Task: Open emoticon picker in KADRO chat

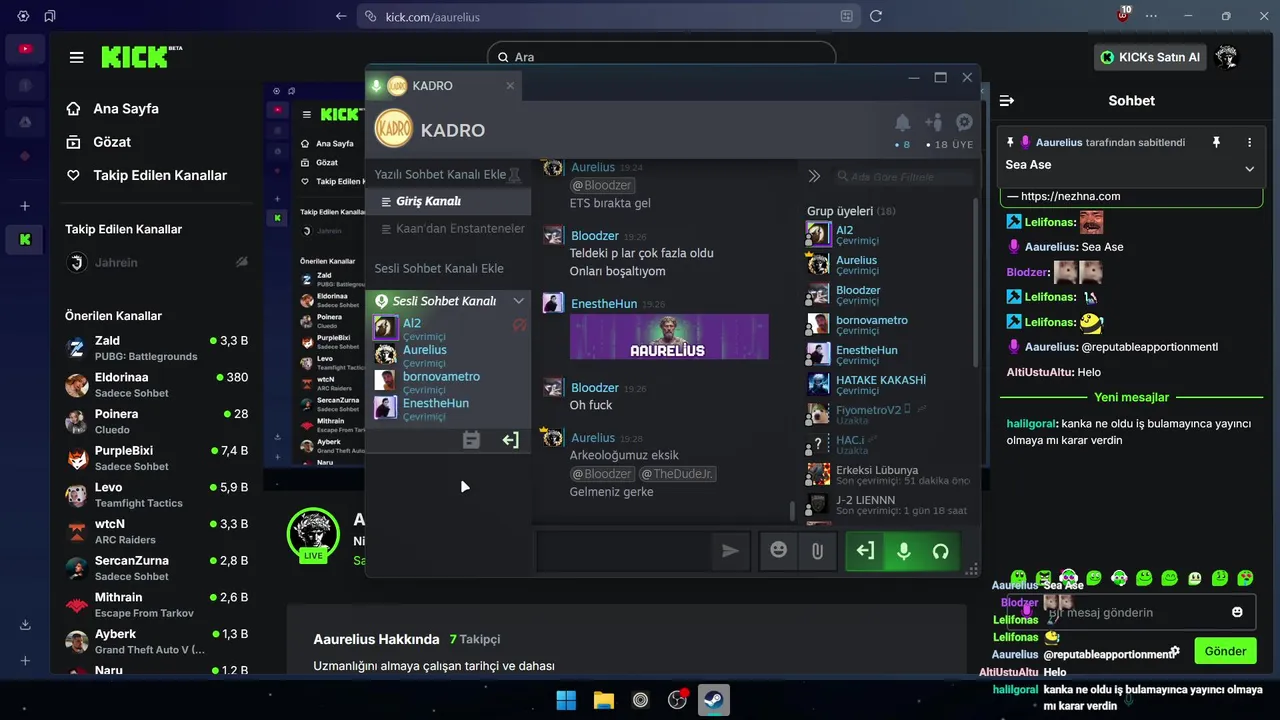Action: tap(778, 551)
